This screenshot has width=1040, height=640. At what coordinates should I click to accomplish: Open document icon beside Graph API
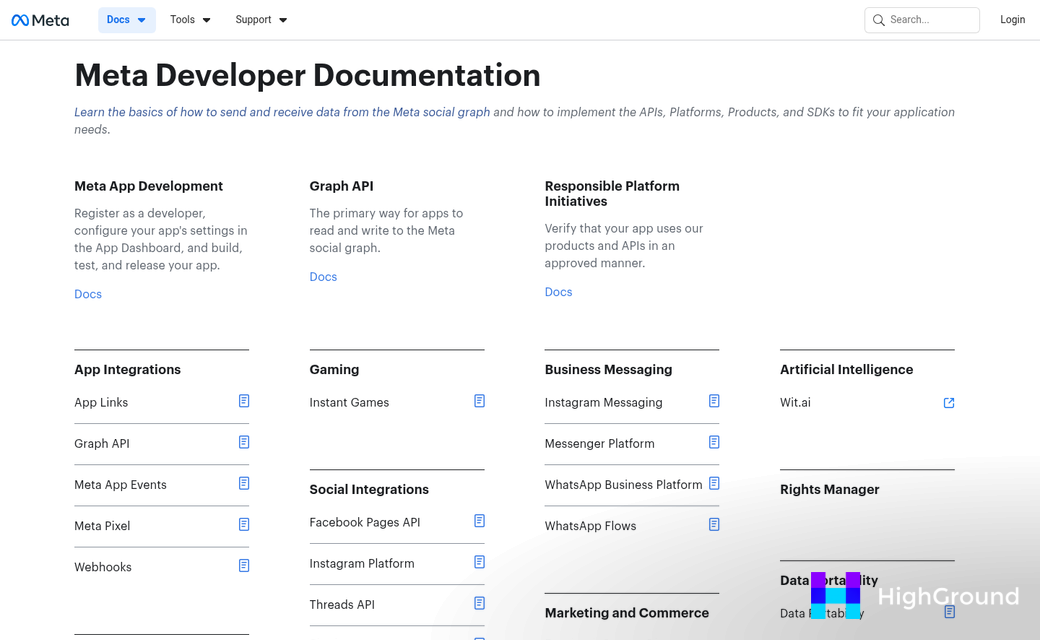pos(244,442)
